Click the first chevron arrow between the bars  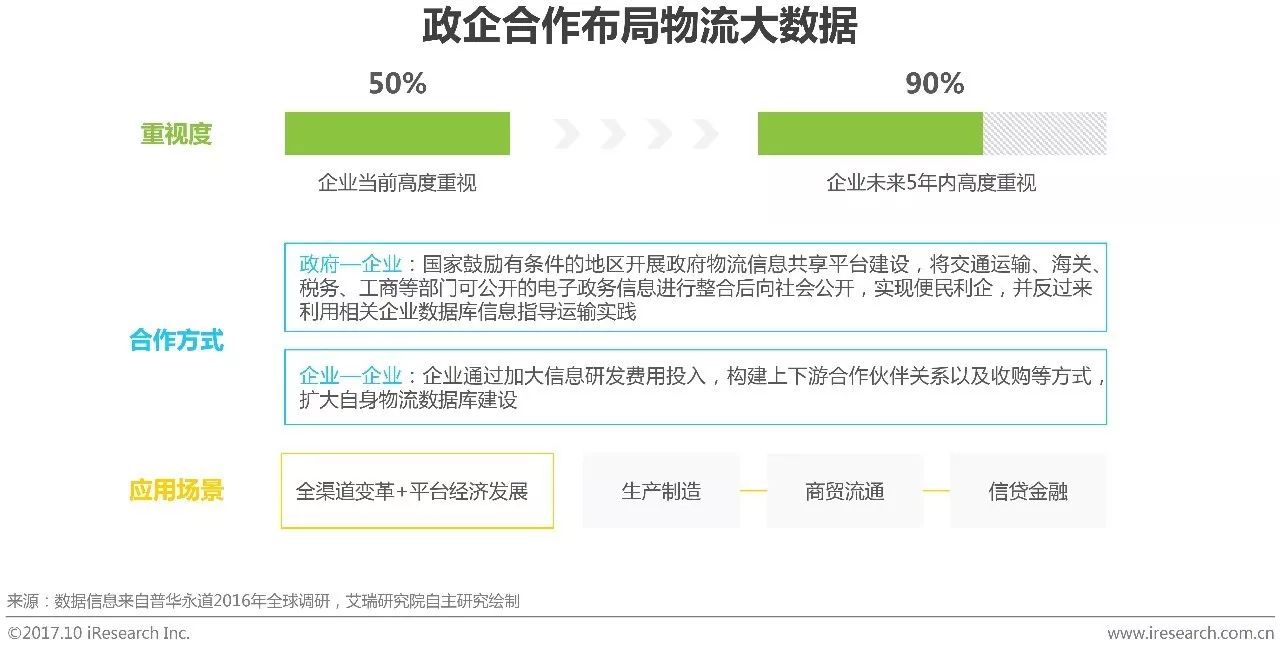(x=567, y=134)
